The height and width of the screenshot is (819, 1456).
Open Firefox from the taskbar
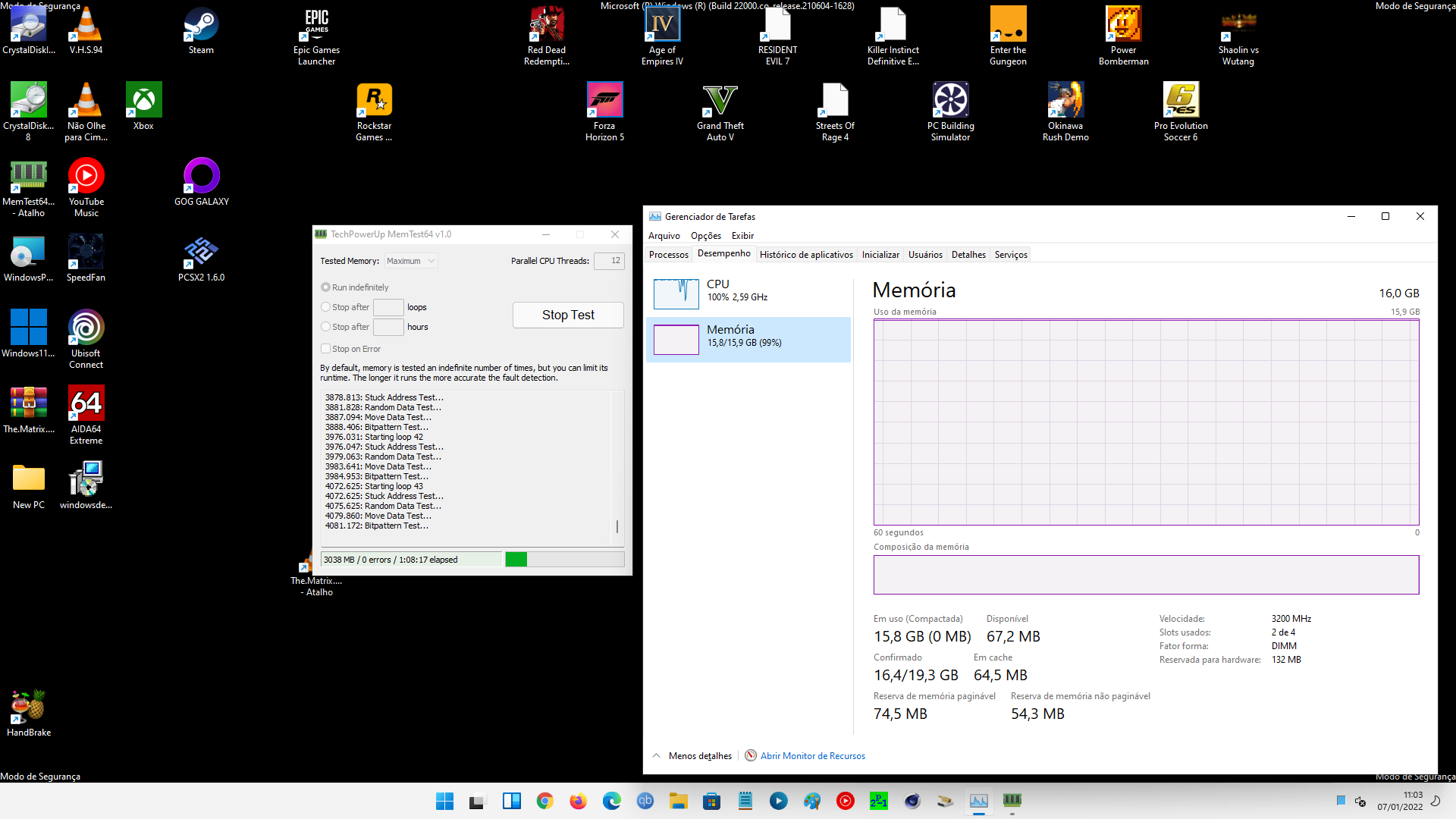tap(578, 801)
